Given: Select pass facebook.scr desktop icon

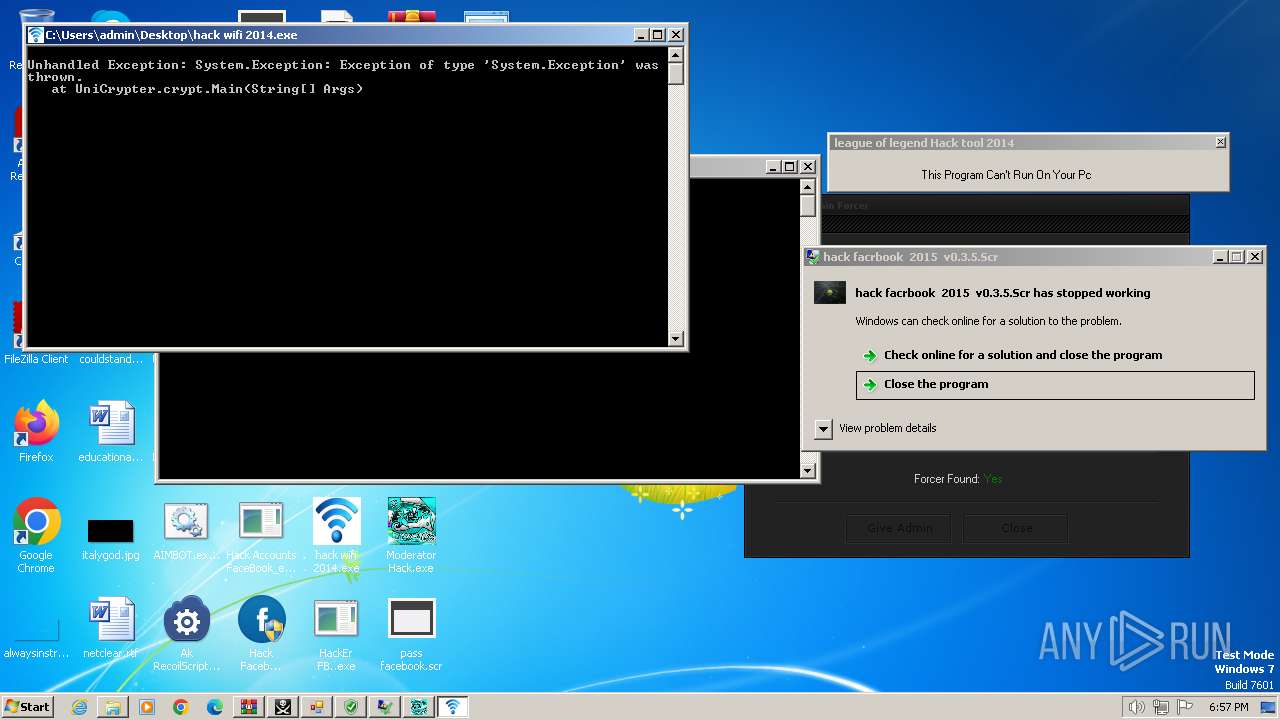Looking at the screenshot, I should pos(411,634).
